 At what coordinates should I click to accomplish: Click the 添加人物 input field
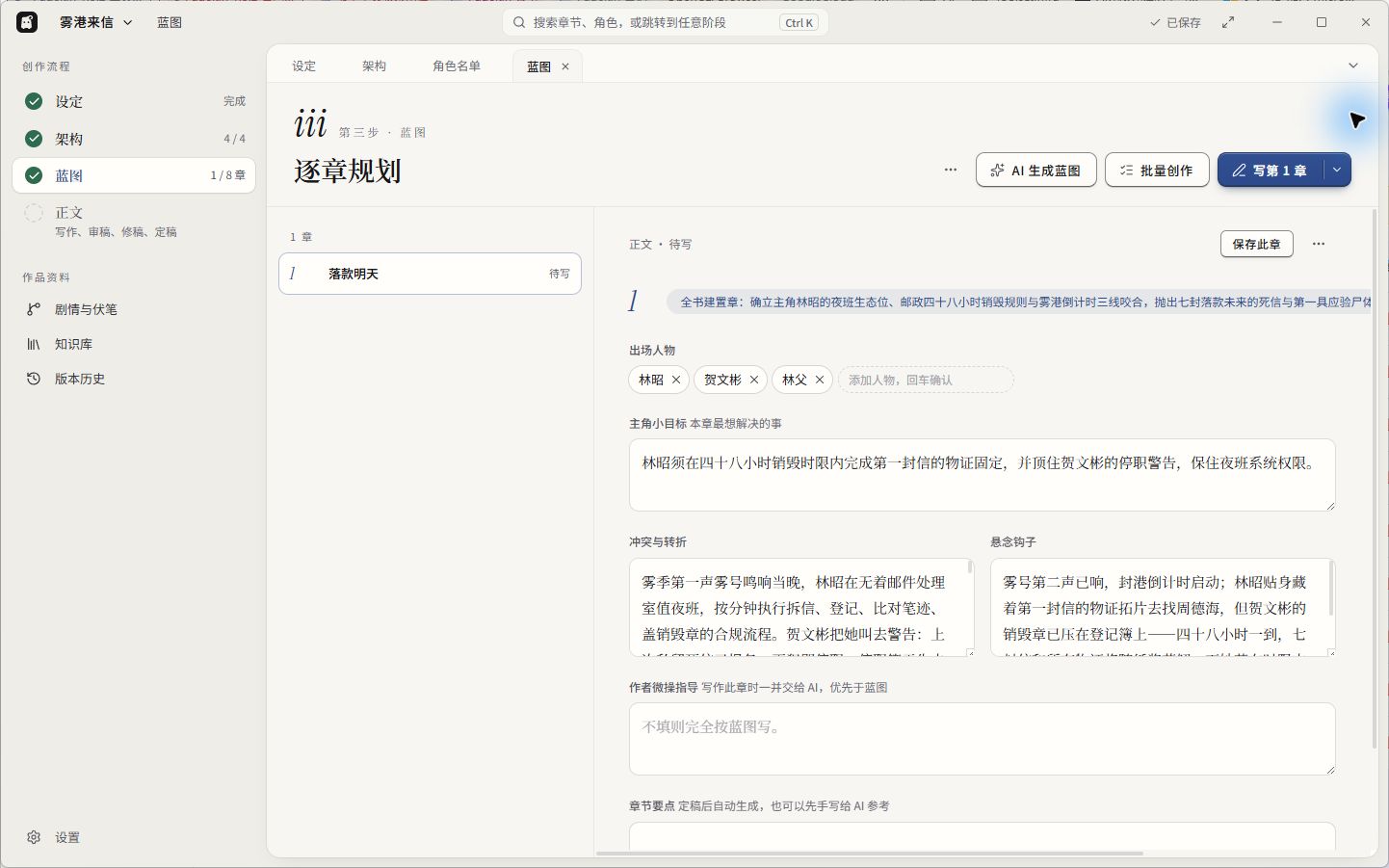click(x=926, y=380)
